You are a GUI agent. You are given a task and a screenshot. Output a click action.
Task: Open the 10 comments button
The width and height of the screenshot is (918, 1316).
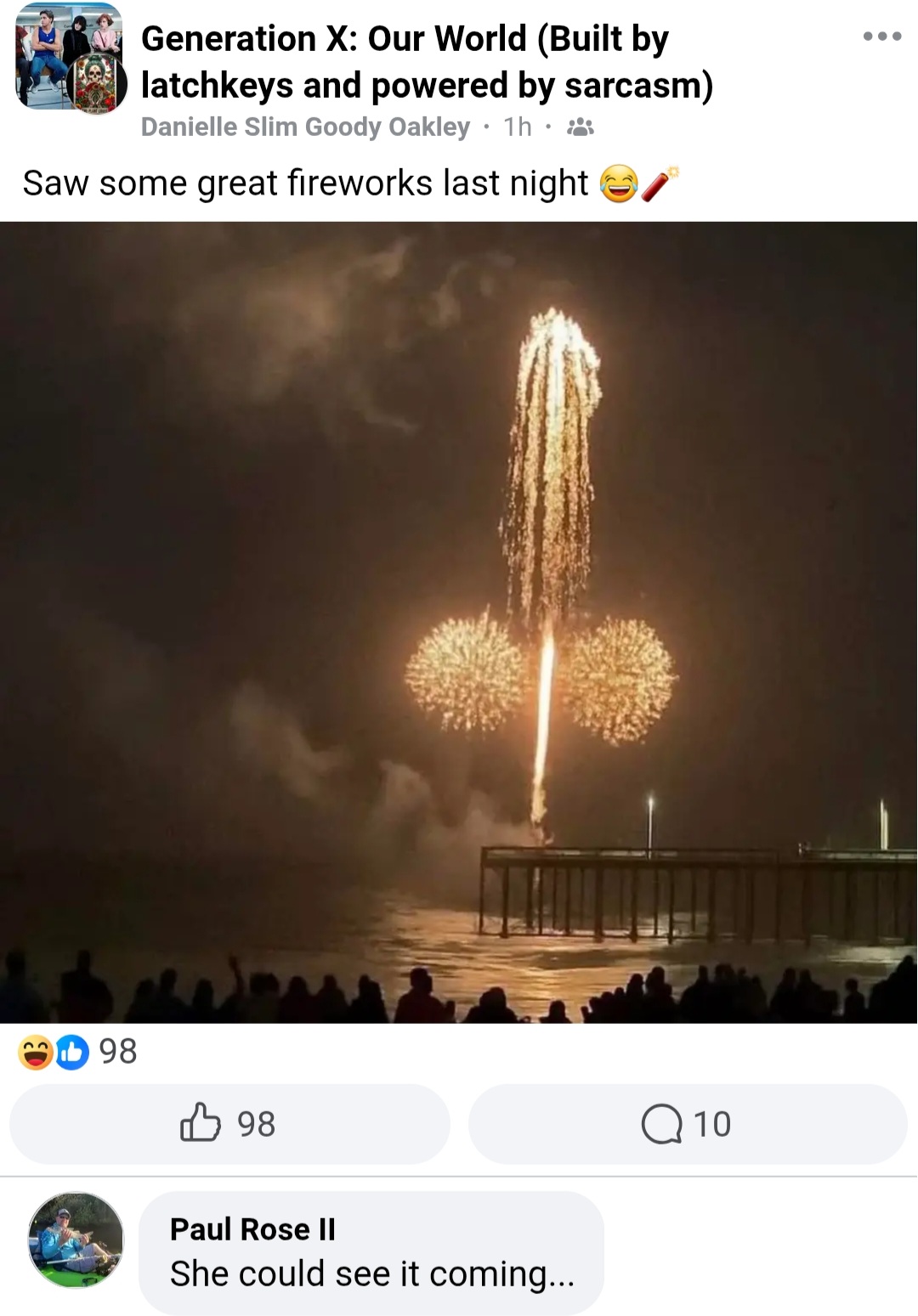(x=688, y=1124)
